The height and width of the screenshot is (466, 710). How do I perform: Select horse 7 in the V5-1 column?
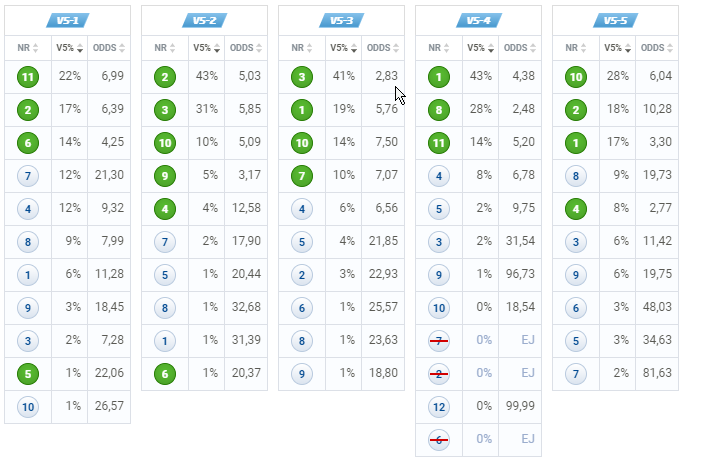click(28, 176)
